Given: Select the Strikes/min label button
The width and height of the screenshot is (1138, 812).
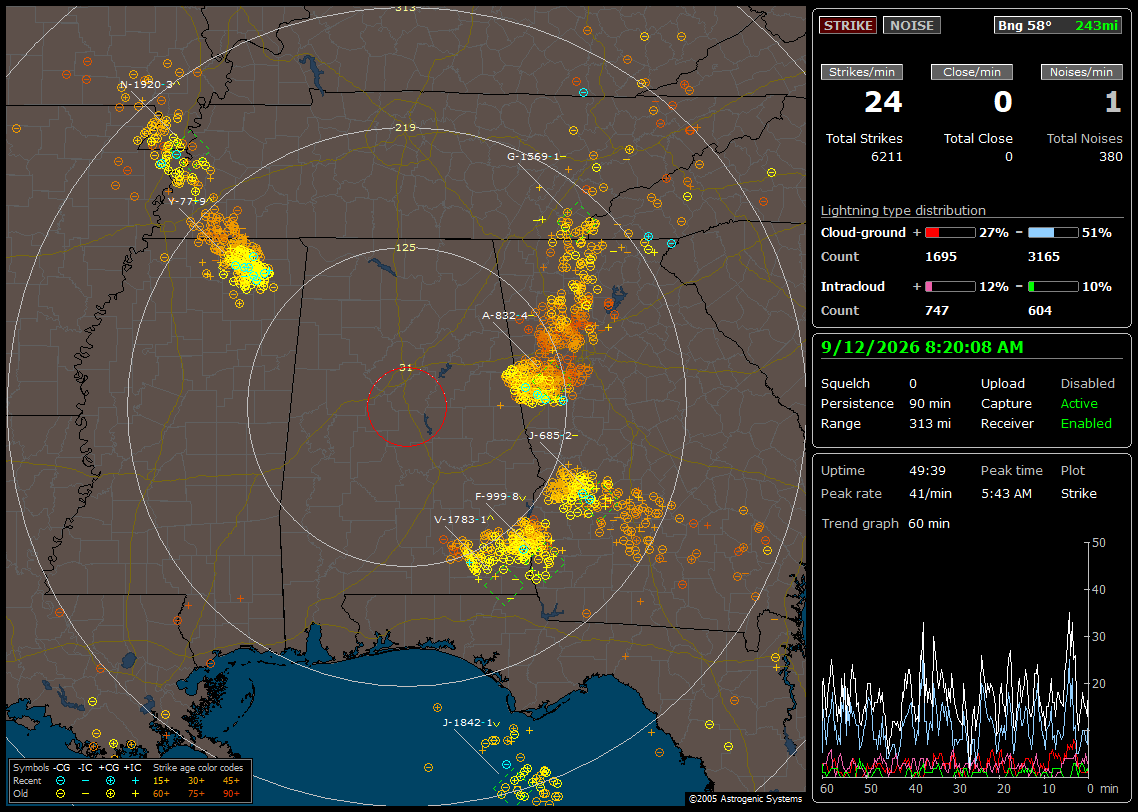Looking at the screenshot, I should click(x=862, y=72).
